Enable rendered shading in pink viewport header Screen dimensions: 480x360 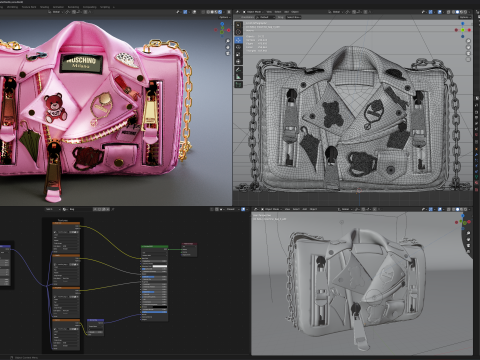click(x=220, y=12)
